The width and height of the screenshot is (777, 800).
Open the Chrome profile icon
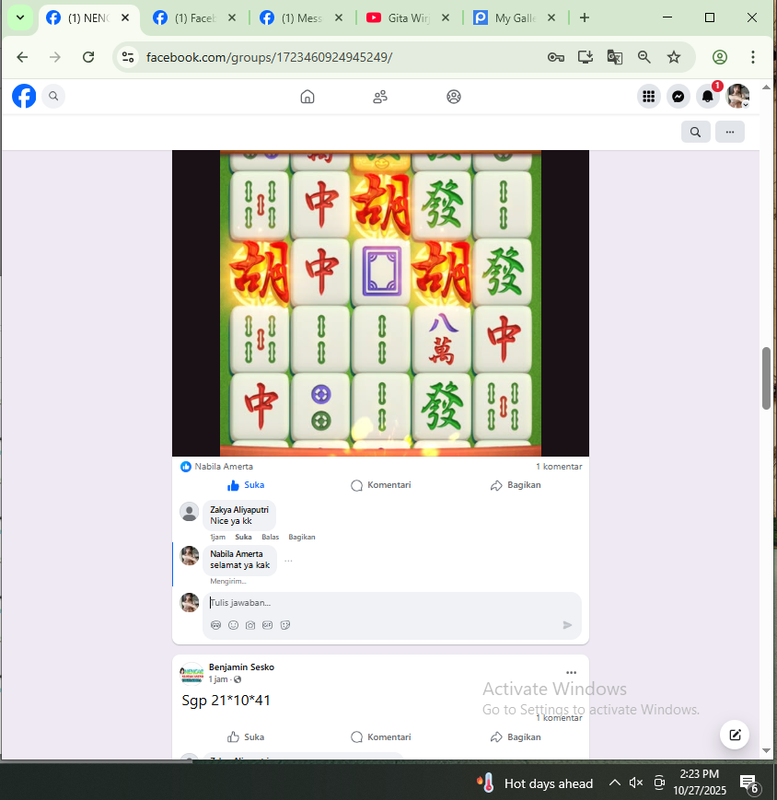(x=720, y=57)
